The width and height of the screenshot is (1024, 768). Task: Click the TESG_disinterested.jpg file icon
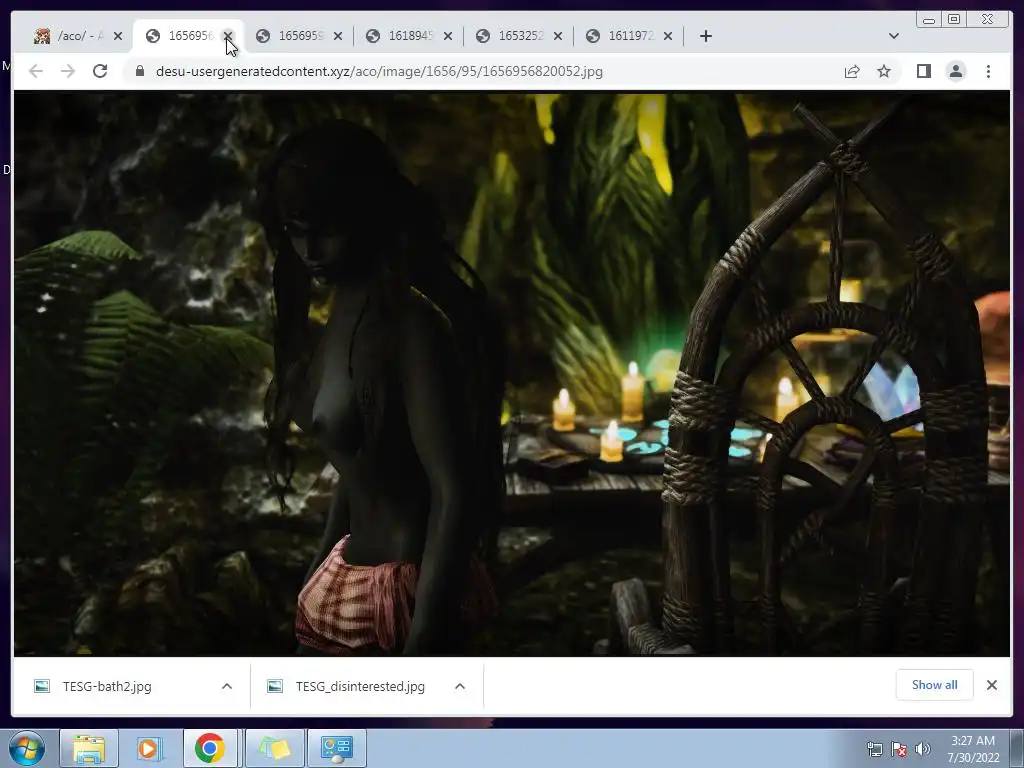click(x=275, y=686)
